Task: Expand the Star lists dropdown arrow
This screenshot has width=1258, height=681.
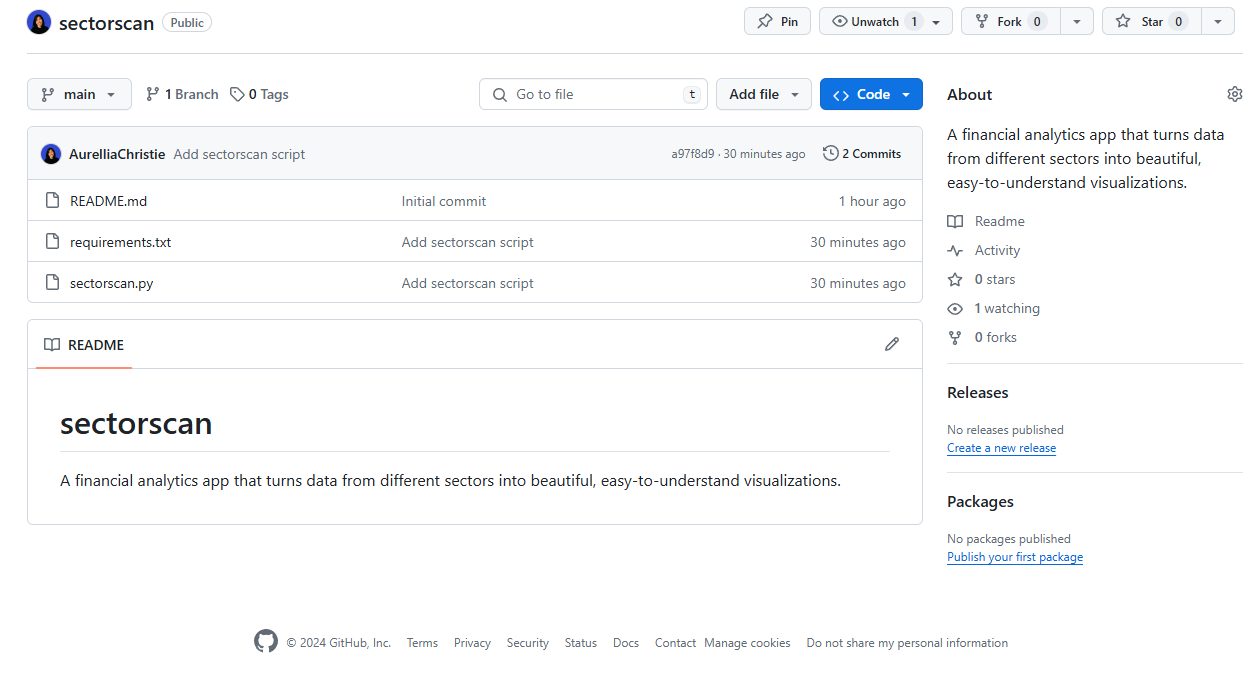Action: point(1217,21)
